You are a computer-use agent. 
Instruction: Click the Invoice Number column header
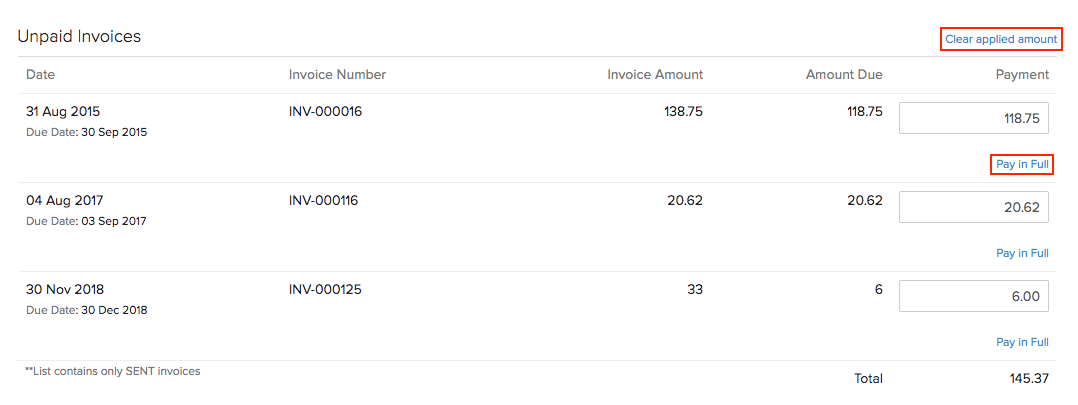[x=337, y=75]
